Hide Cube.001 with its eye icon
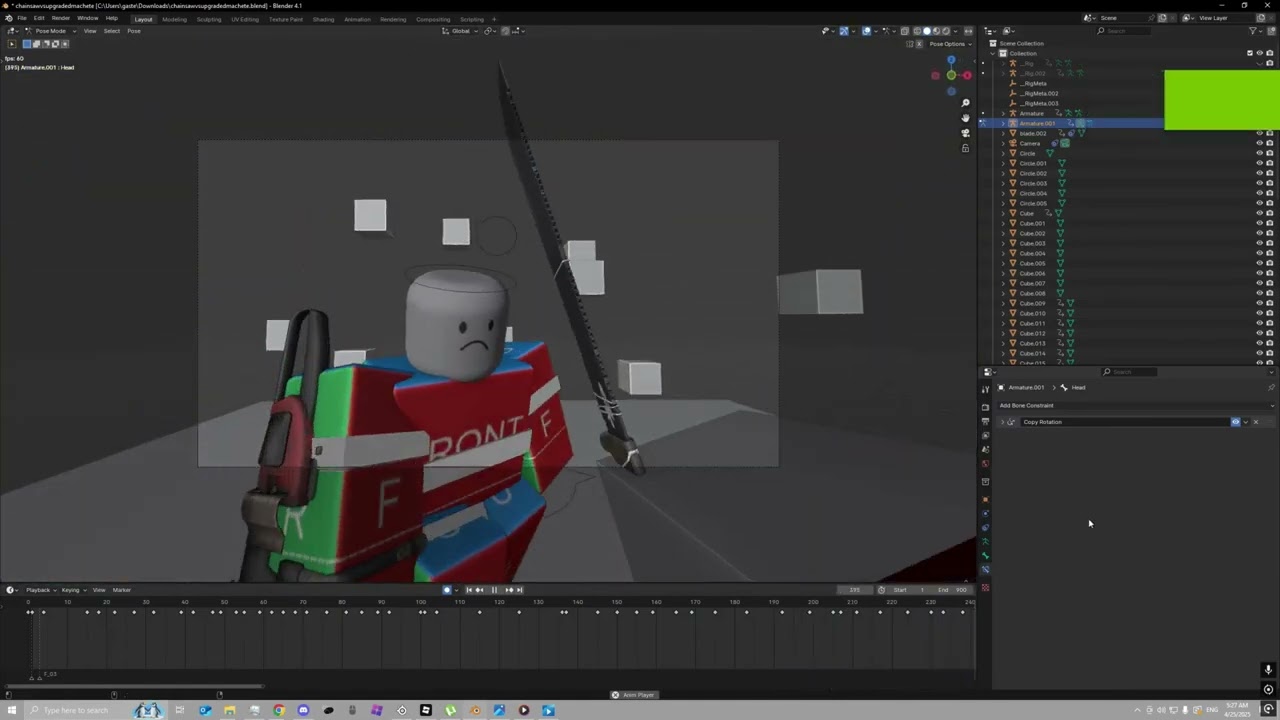 click(x=1259, y=223)
